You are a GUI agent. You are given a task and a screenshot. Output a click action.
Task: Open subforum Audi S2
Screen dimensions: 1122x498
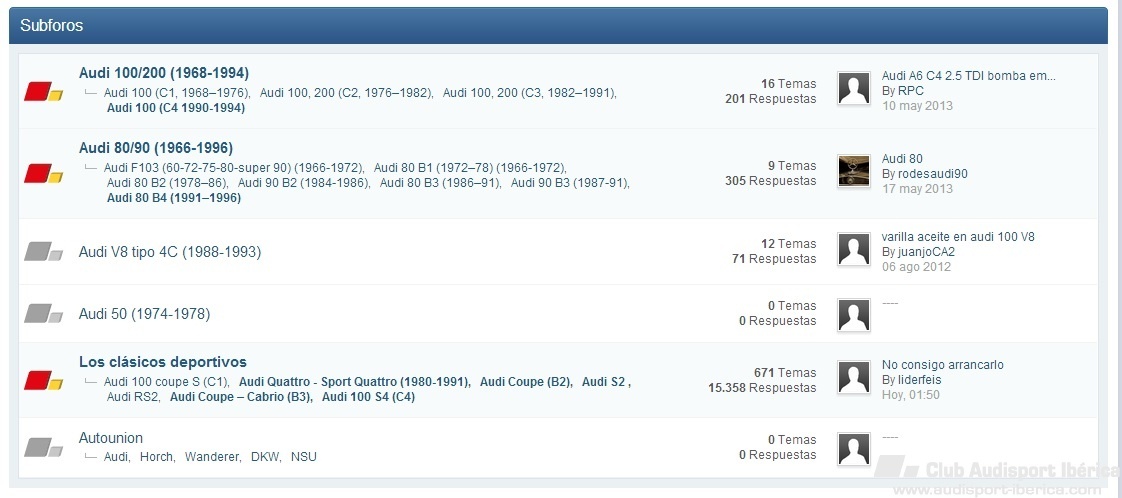(x=604, y=382)
